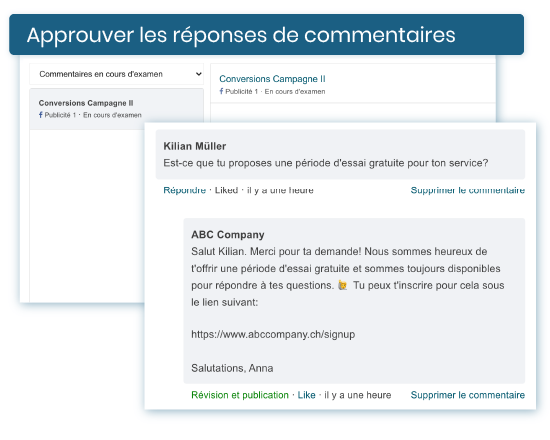
Task: Delete Kilian Müller's comment via Supprimer link
Action: point(468,190)
